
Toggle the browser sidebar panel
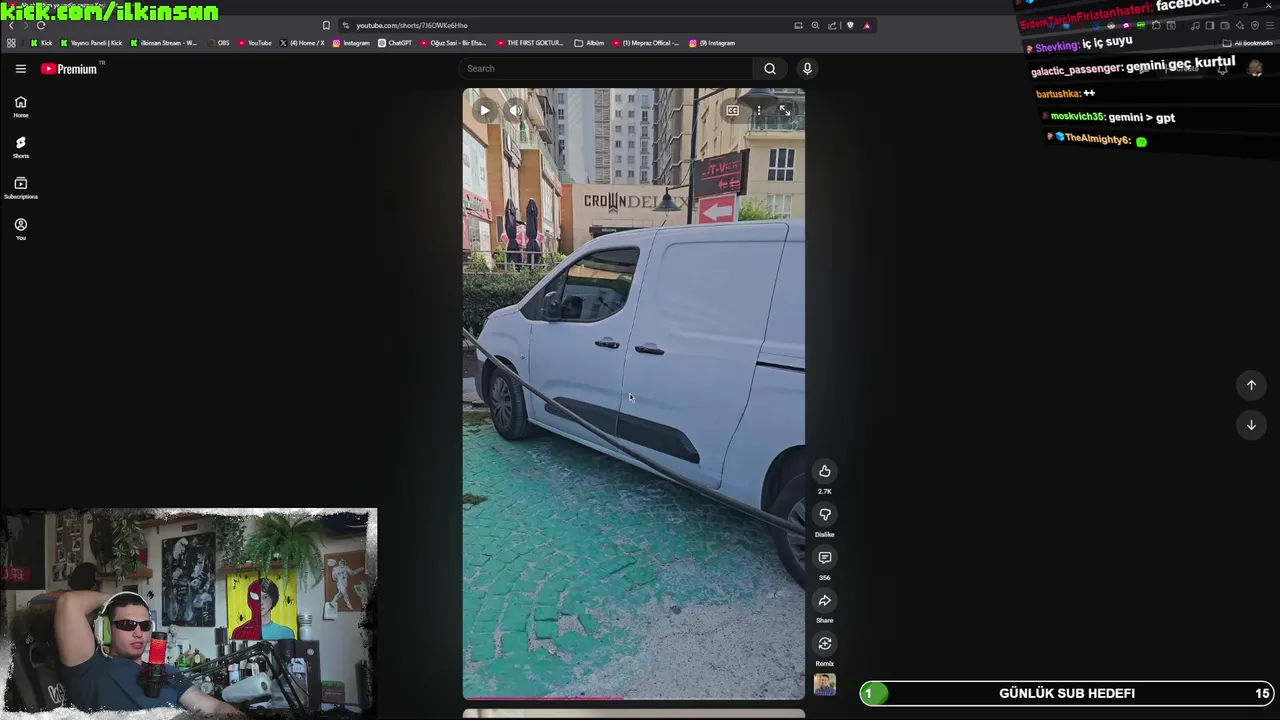1209,25
